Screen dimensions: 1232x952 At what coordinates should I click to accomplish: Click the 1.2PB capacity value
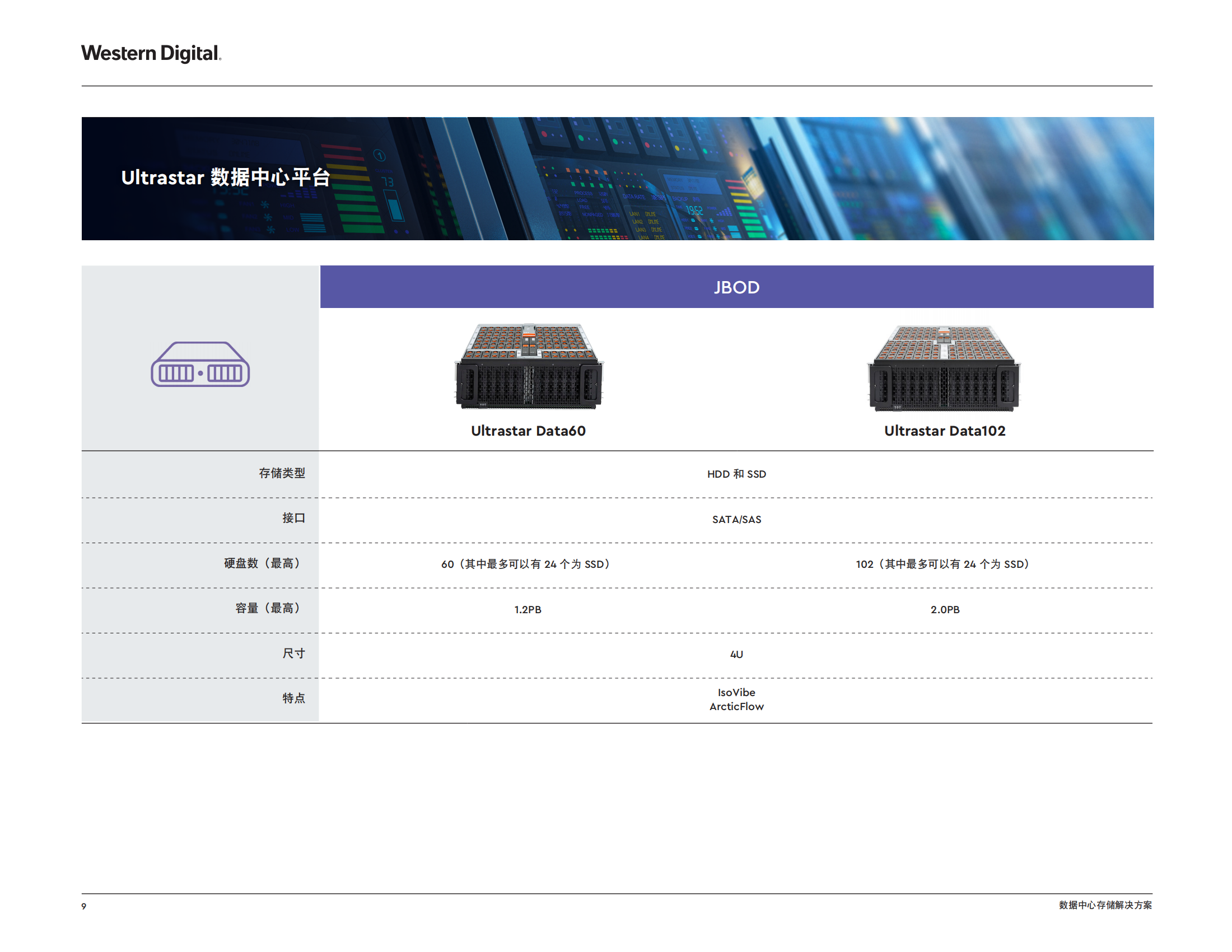click(x=528, y=610)
